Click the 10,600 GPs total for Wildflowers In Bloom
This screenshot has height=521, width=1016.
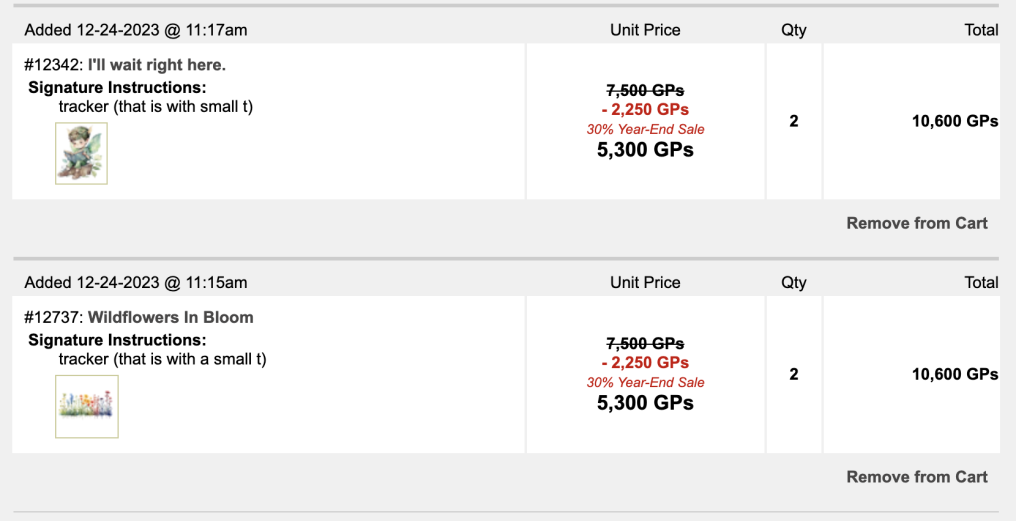(x=955, y=374)
